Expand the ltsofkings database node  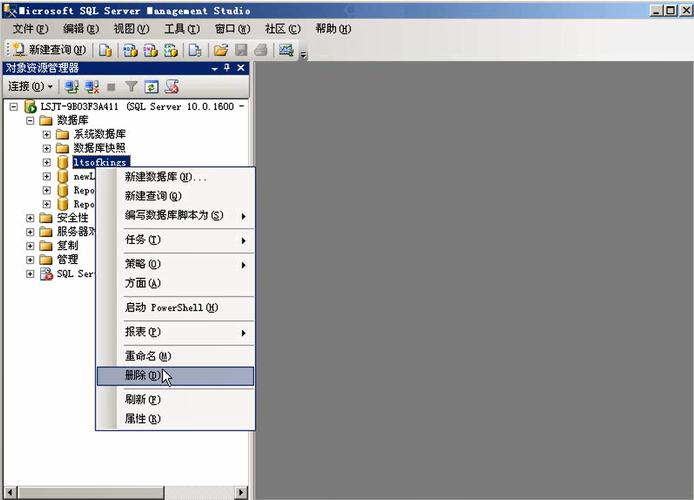point(46,162)
